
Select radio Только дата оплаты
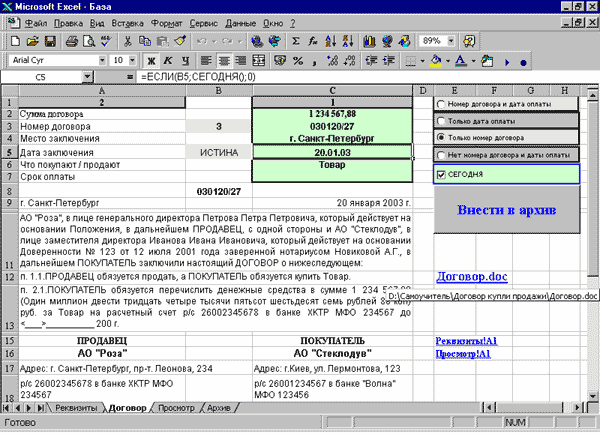click(441, 121)
